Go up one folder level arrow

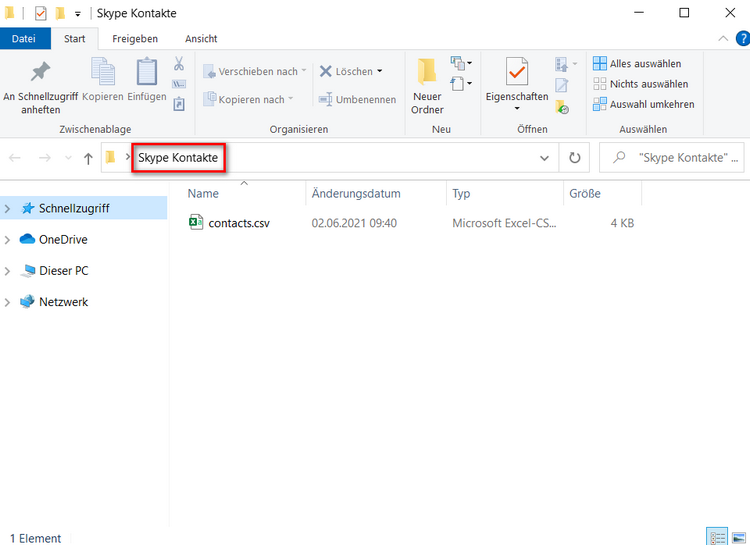tap(88, 158)
